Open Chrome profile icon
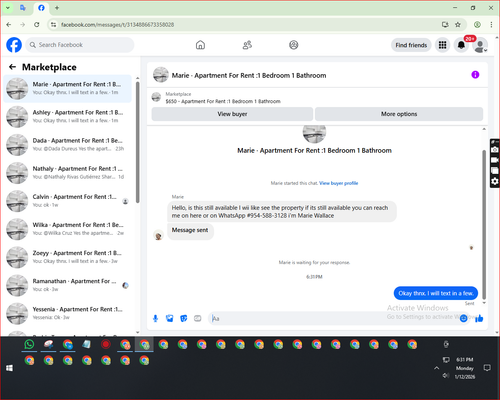 [x=477, y=25]
